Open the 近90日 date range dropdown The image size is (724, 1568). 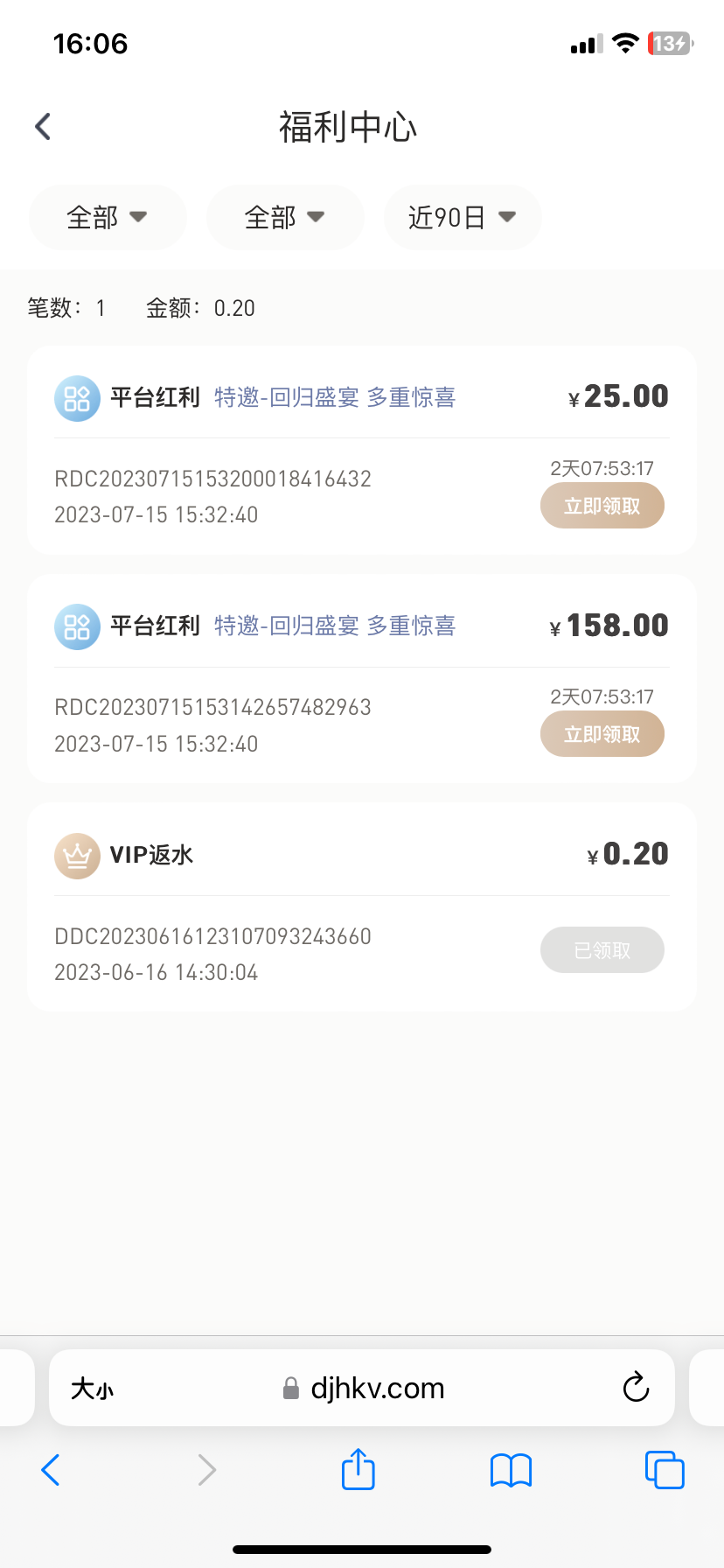click(x=463, y=217)
